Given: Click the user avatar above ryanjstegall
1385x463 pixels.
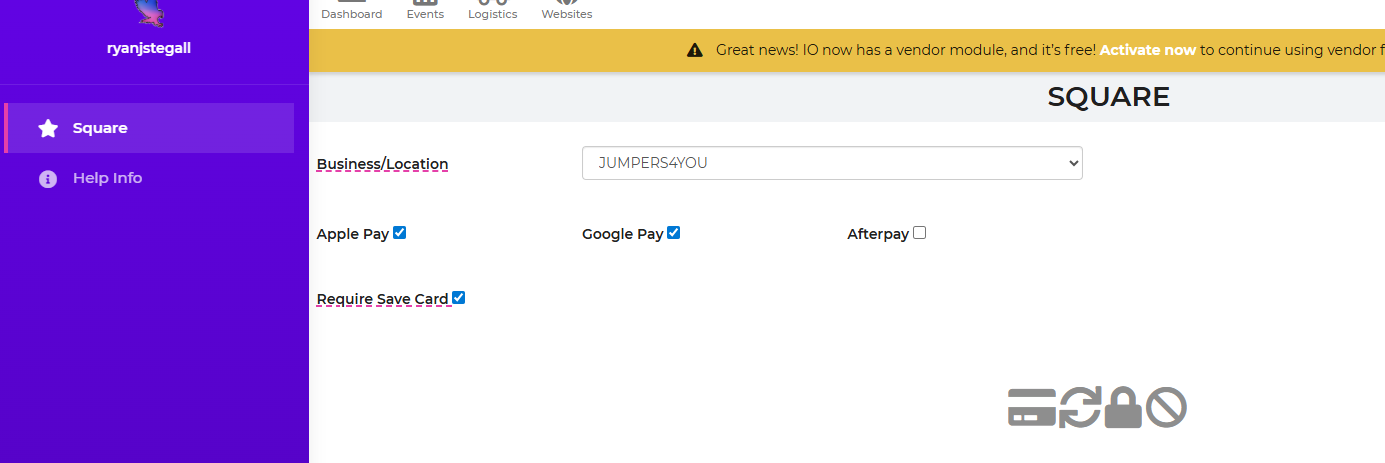Looking at the screenshot, I should click(149, 12).
